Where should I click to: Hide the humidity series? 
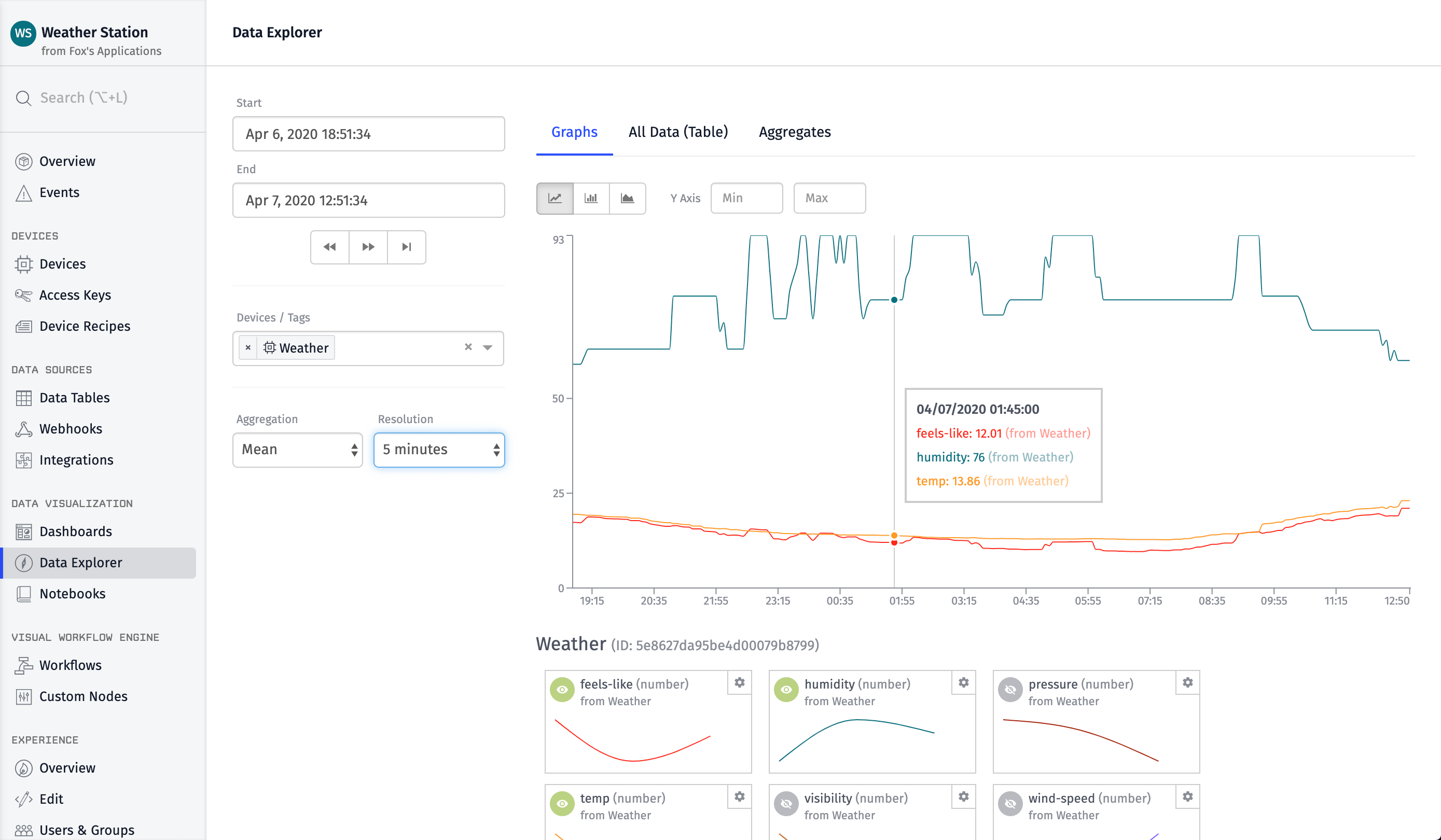tap(786, 690)
